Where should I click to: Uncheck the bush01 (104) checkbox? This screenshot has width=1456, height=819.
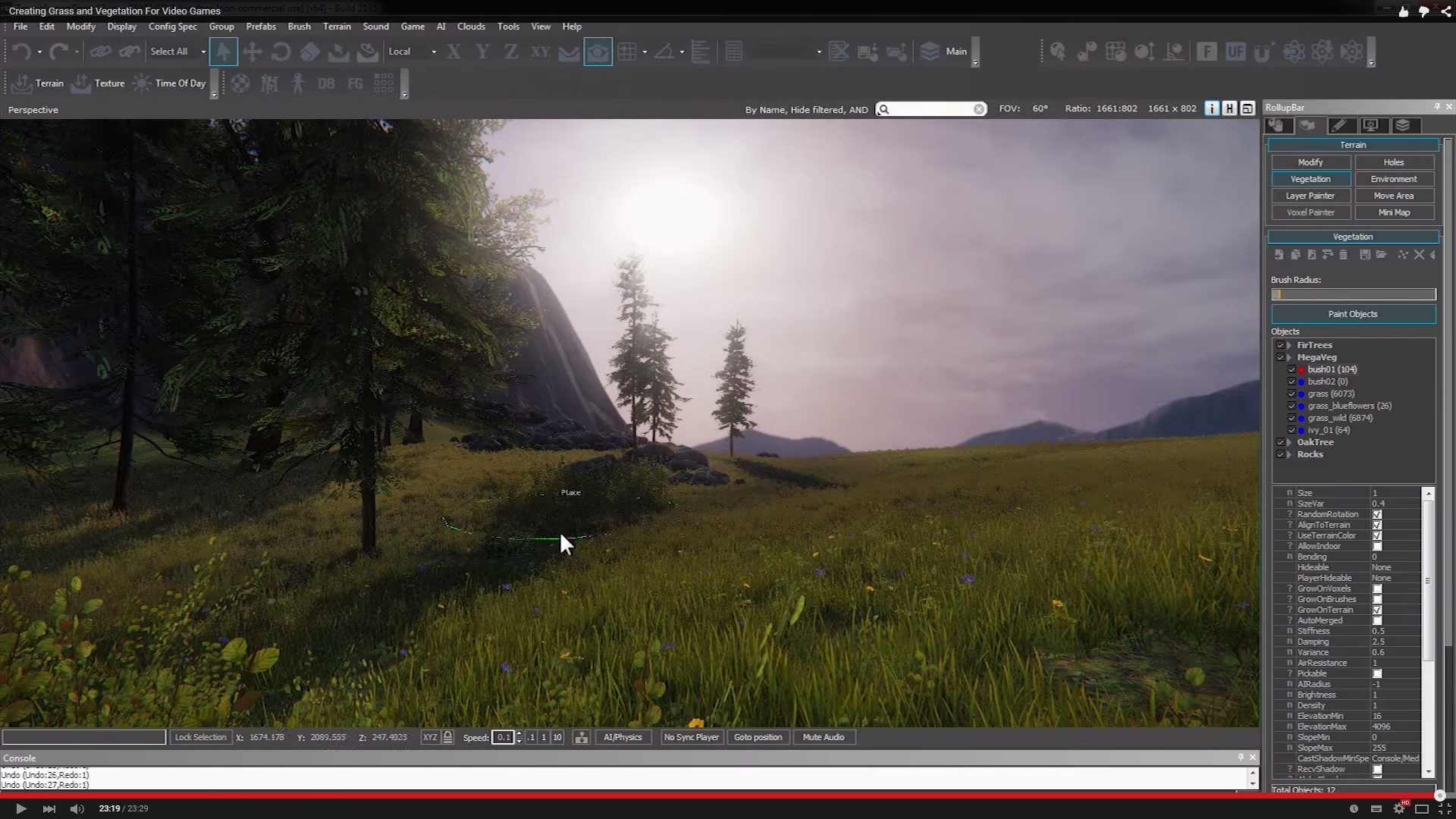pyautogui.click(x=1292, y=369)
